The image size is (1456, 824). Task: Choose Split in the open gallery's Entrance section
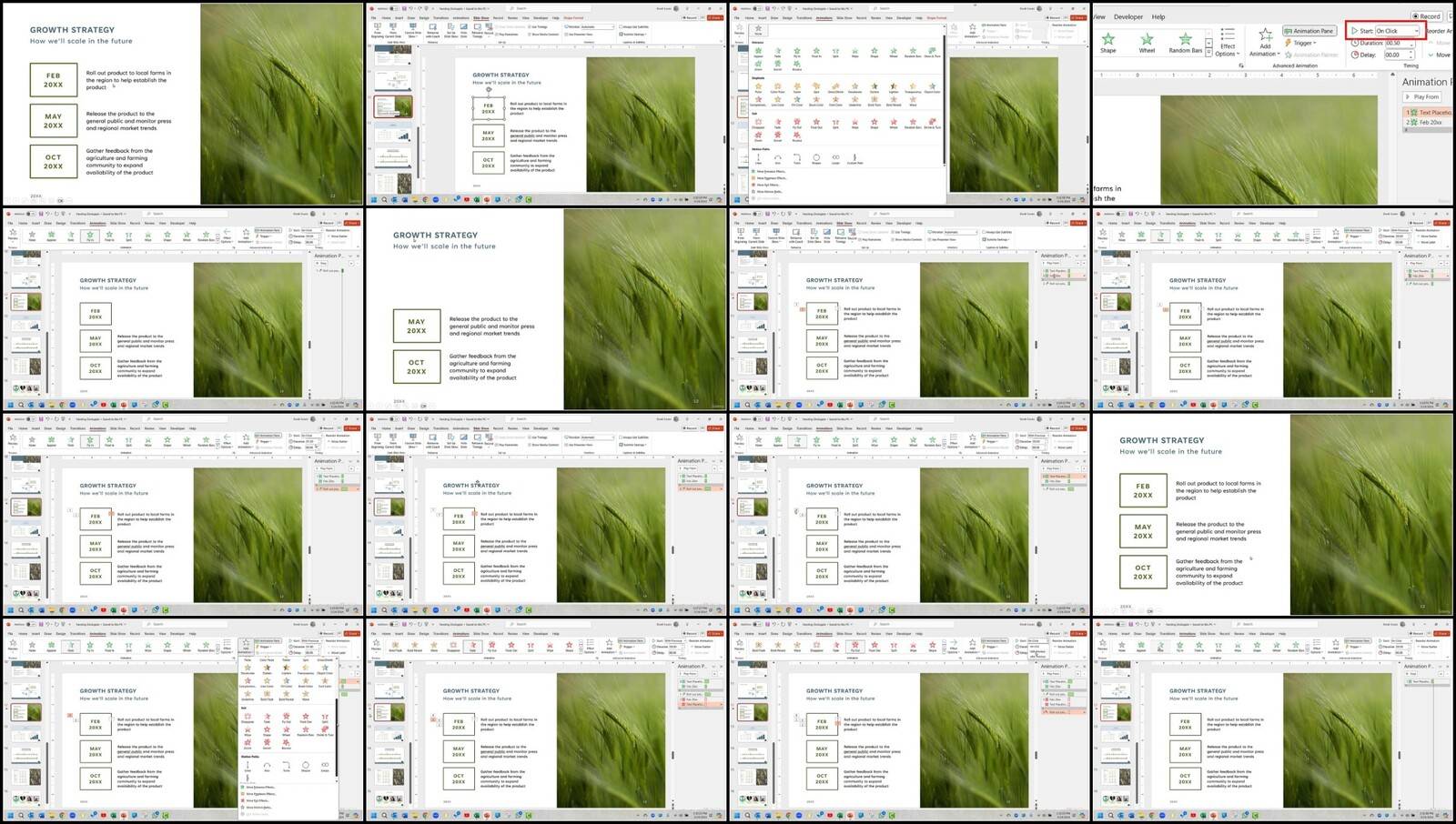(835, 53)
